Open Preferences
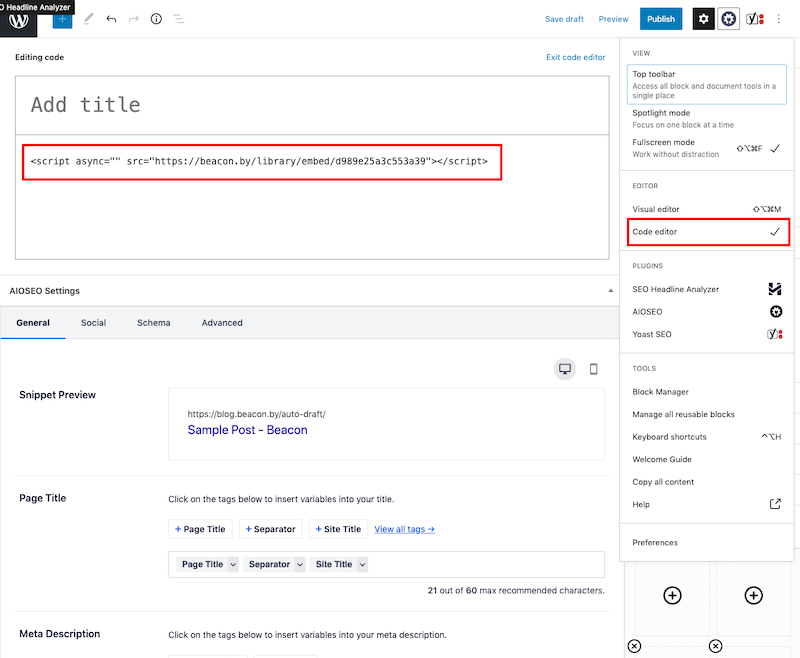Image resolution: width=800 pixels, height=658 pixels. (707, 542)
